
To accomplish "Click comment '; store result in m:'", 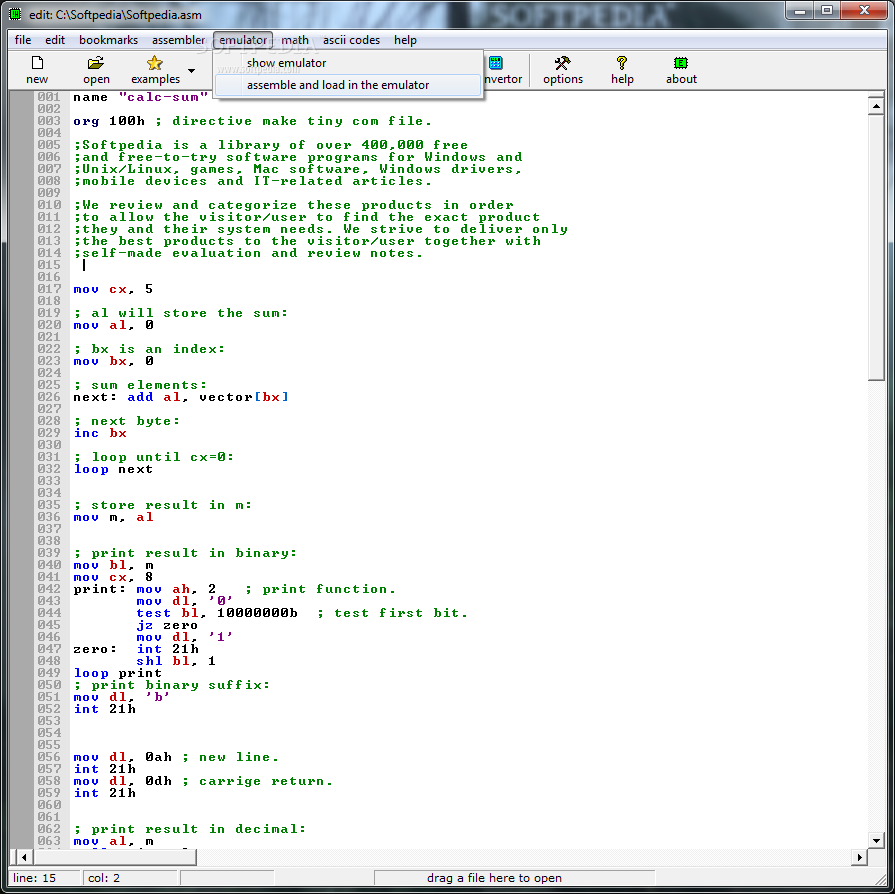I will (x=163, y=505).
